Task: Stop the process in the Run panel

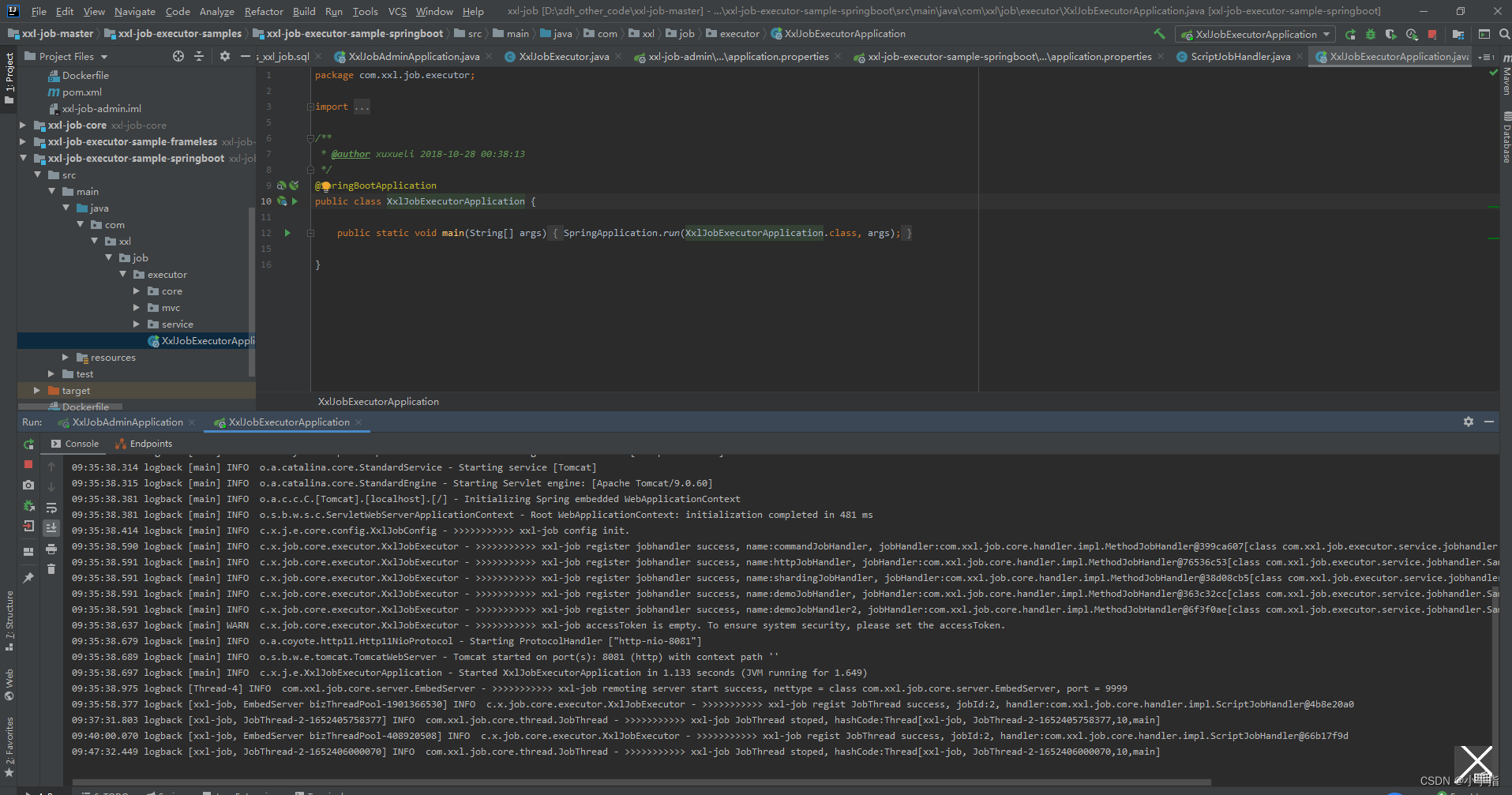Action: (28, 464)
